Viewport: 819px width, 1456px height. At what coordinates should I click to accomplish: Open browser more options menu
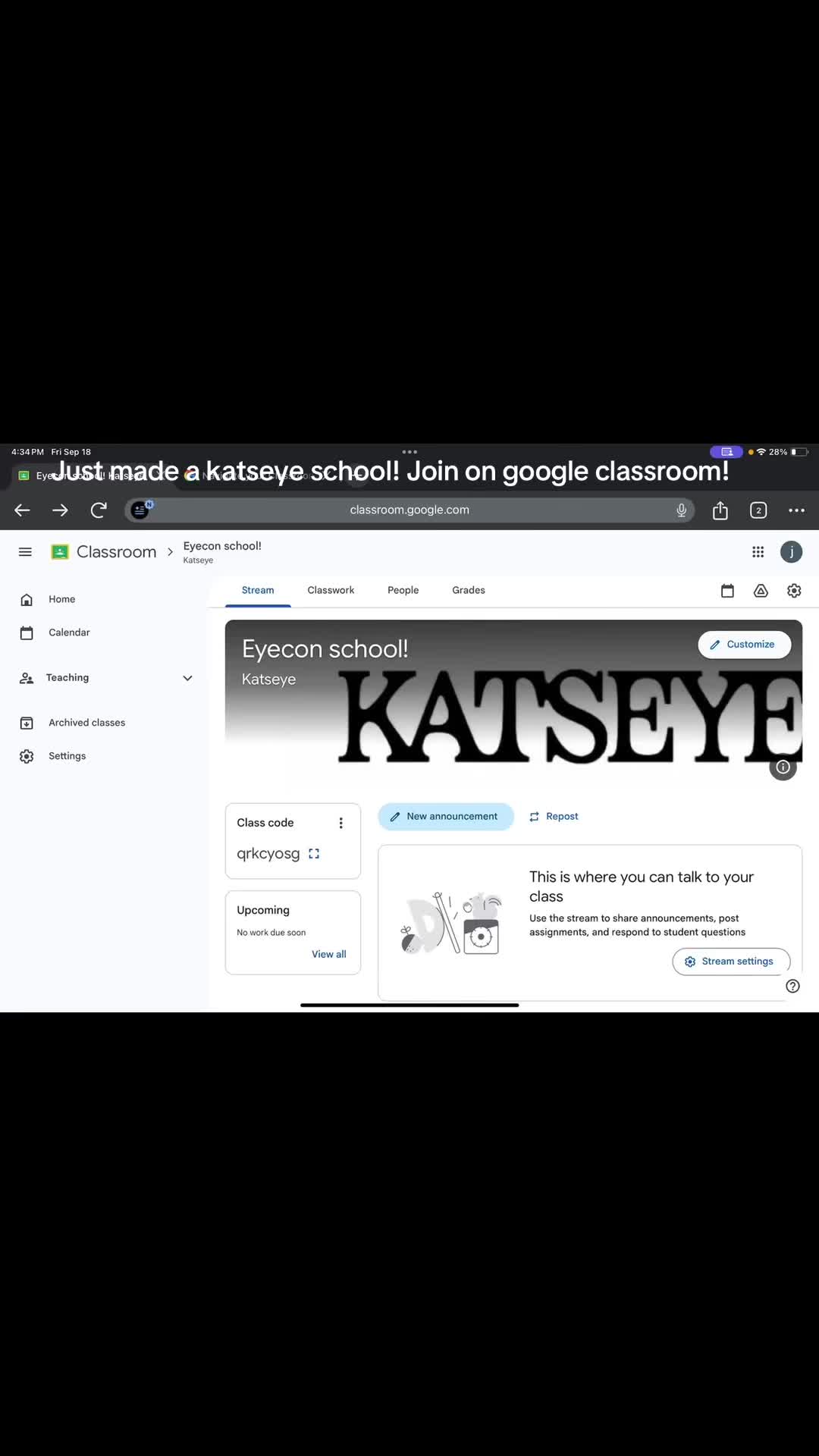pyautogui.click(x=796, y=510)
